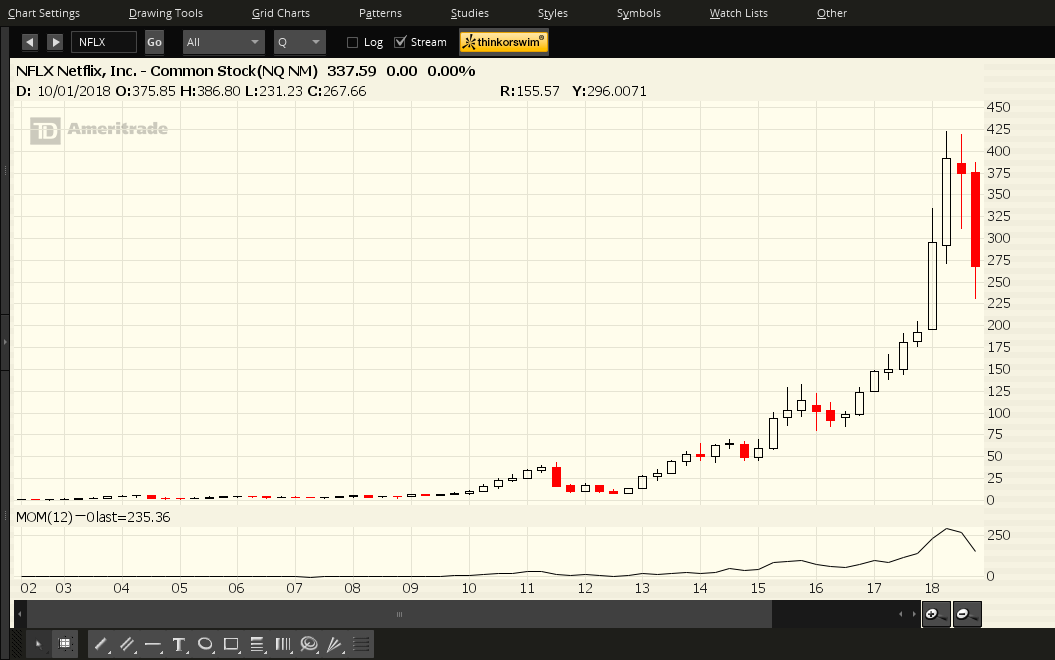The image size is (1055, 660).
Task: Open the Other menu
Action: (x=832, y=13)
